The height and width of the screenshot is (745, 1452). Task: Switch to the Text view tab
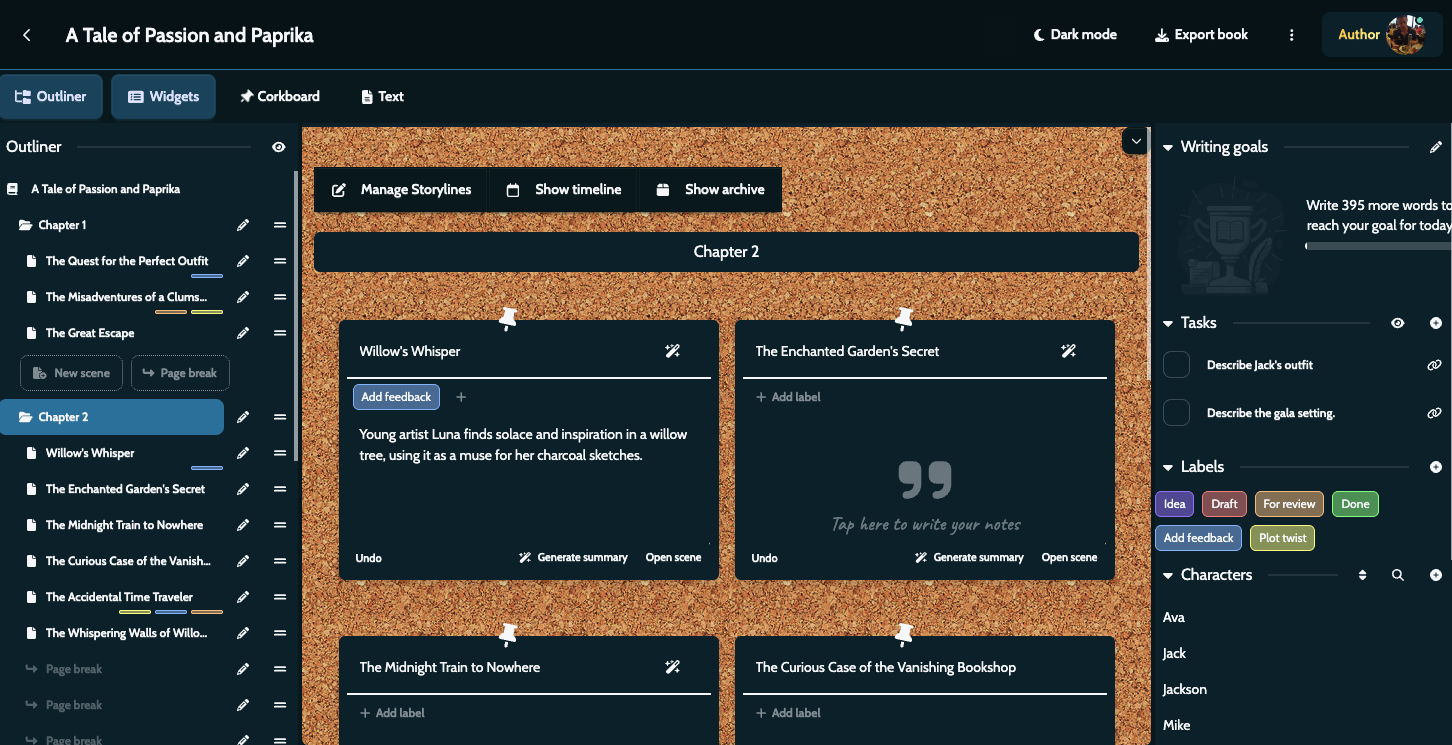click(381, 96)
